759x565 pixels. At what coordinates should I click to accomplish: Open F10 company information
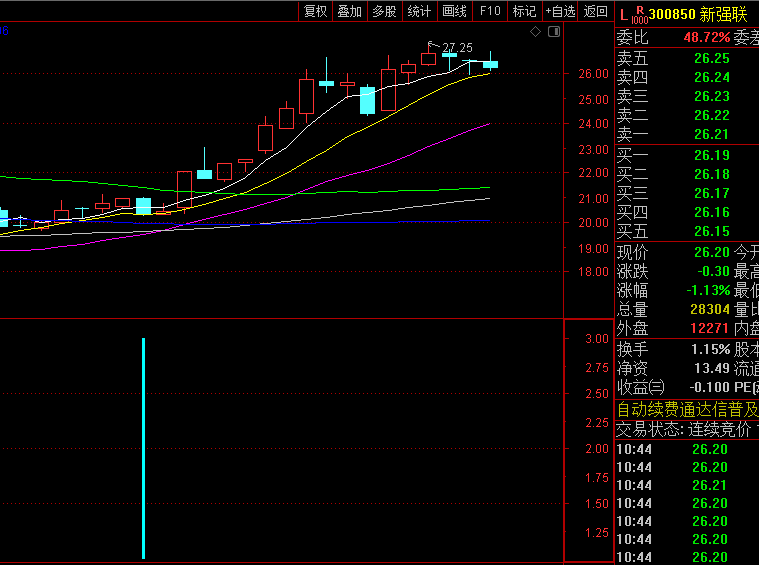coord(490,11)
